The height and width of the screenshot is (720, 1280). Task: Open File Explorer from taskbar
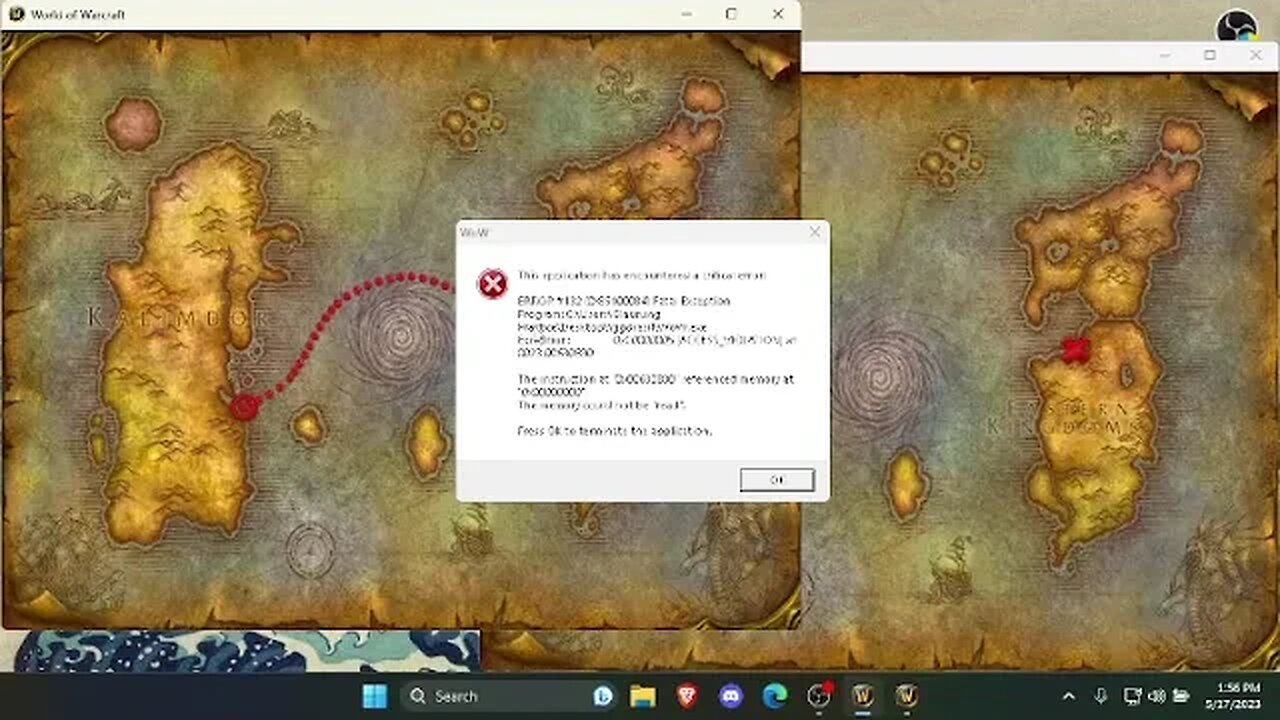tap(643, 696)
